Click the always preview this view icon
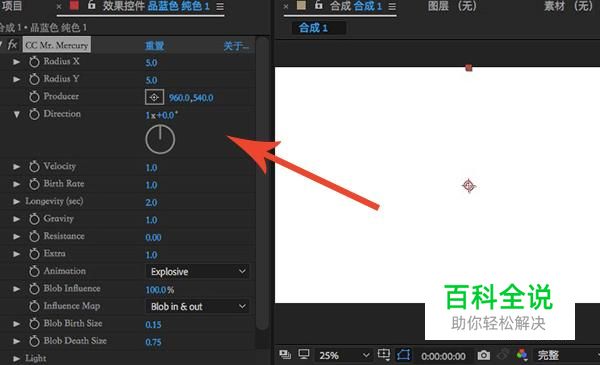 pos(285,355)
